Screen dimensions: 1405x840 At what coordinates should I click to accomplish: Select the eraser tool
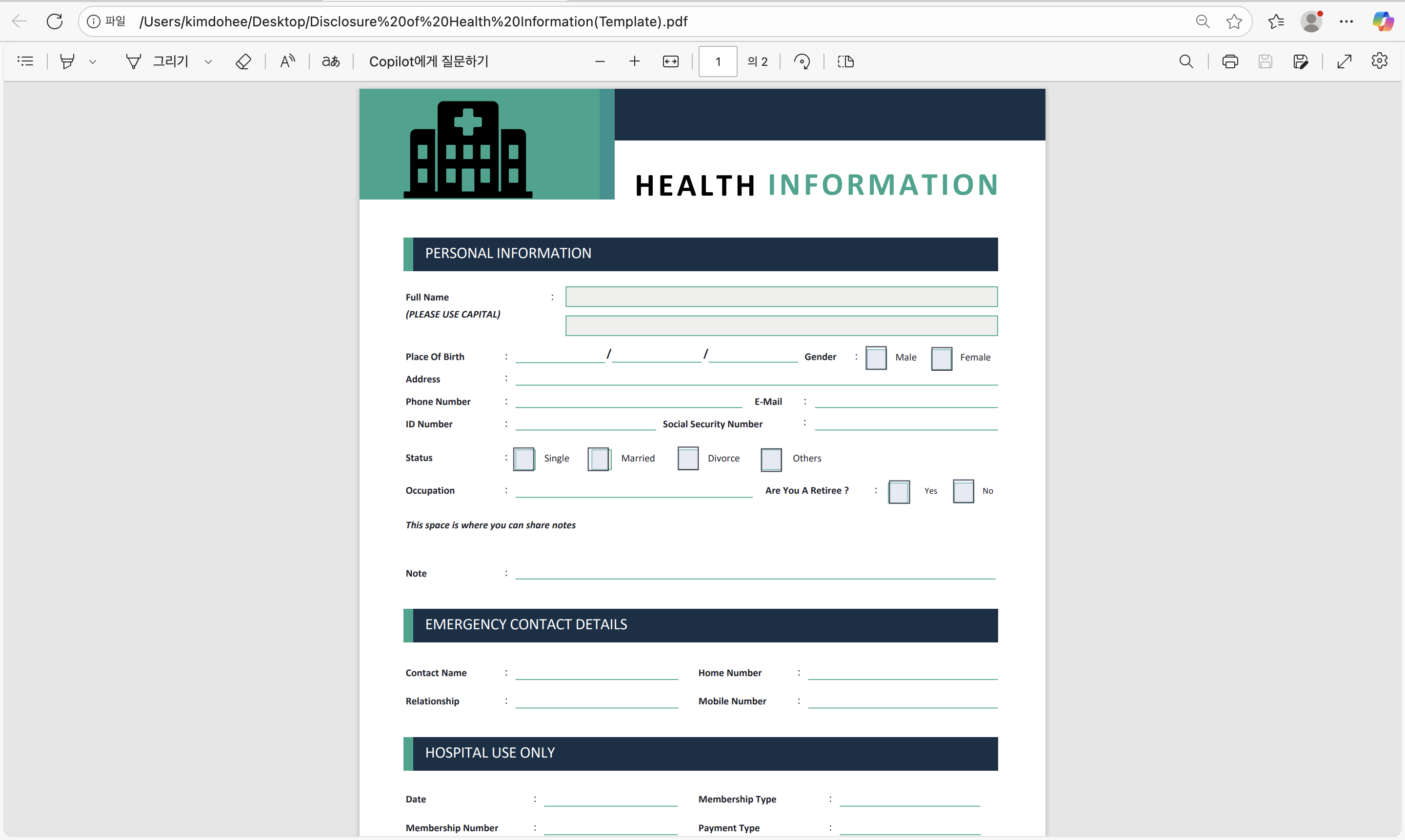coord(243,61)
